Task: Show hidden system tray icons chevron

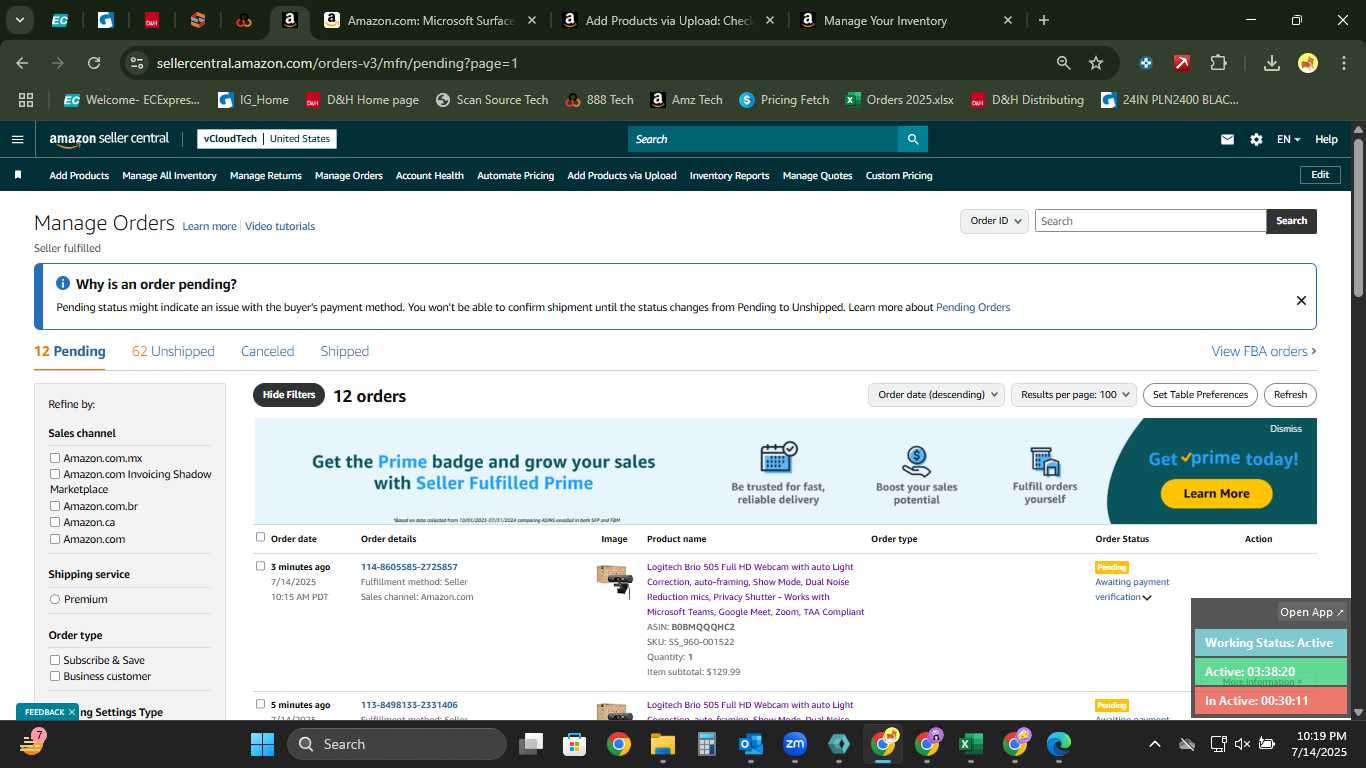Action: (x=1154, y=744)
